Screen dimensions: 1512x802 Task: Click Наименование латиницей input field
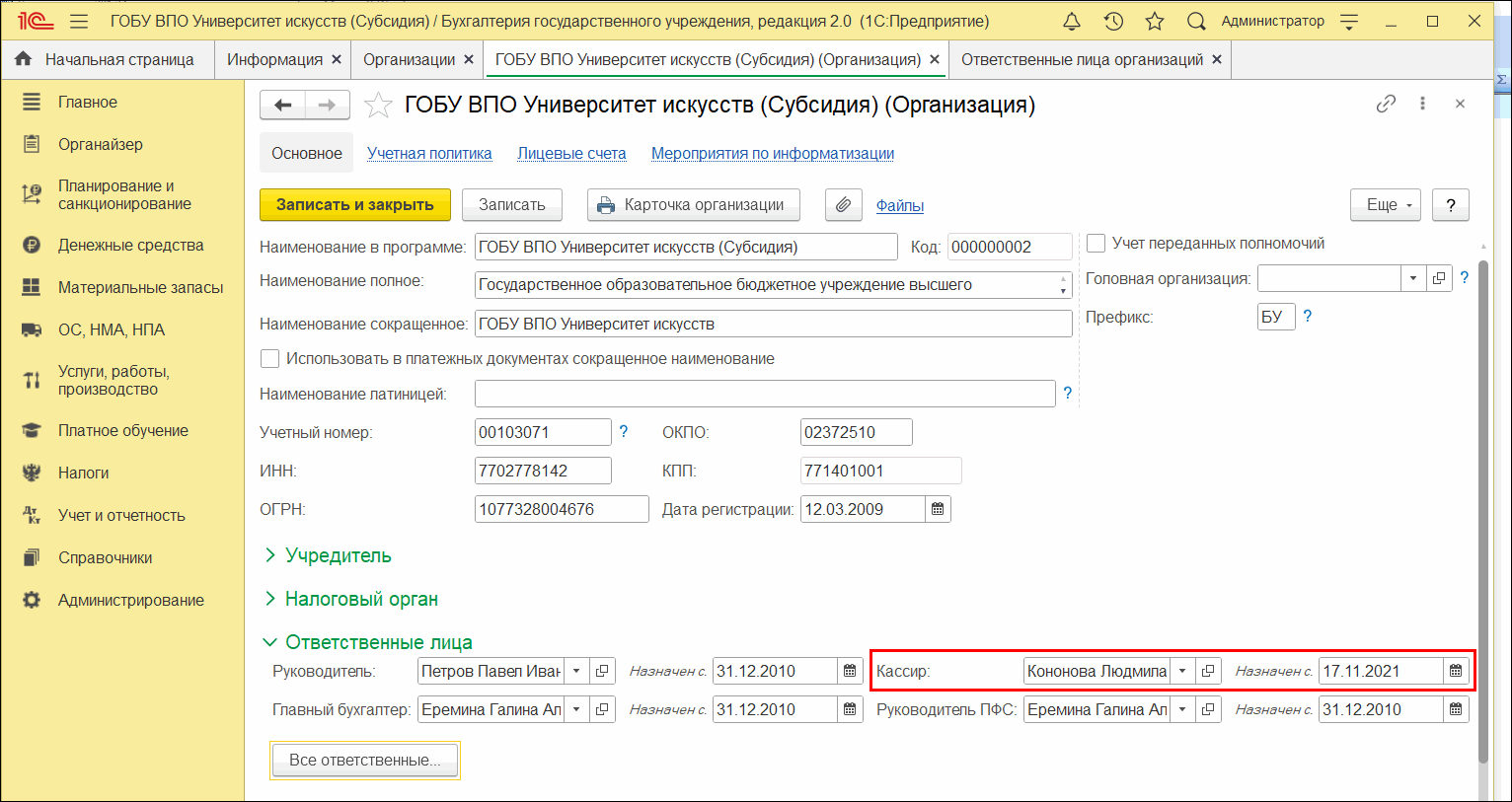coord(765,394)
